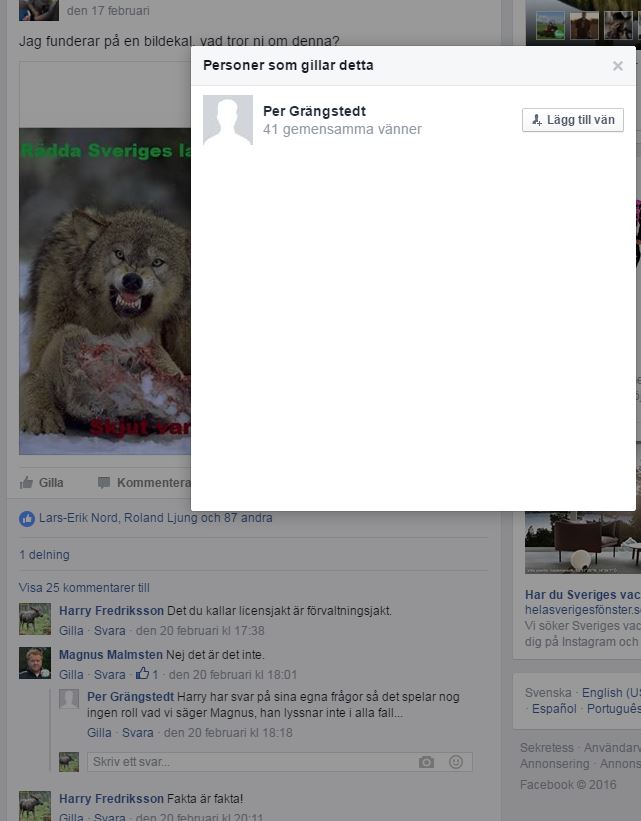The width and height of the screenshot is (641, 821).
Task: Open the emoji smiley icon in reply field
Action: (456, 762)
